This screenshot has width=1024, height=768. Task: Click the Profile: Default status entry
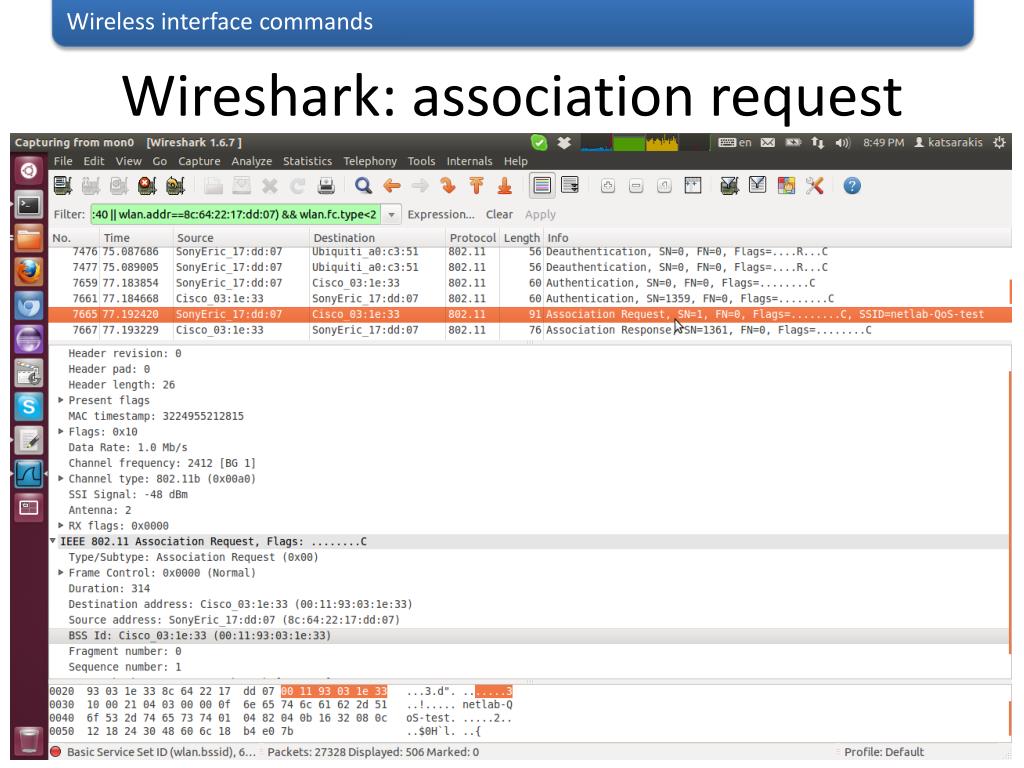(x=884, y=752)
